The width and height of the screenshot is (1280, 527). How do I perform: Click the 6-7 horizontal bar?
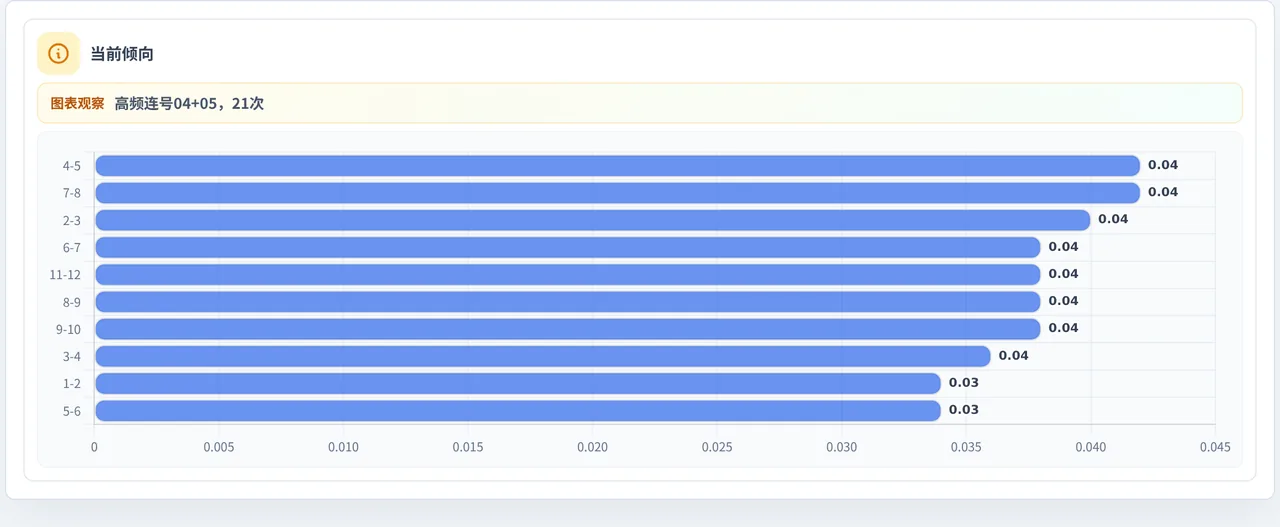tap(567, 247)
